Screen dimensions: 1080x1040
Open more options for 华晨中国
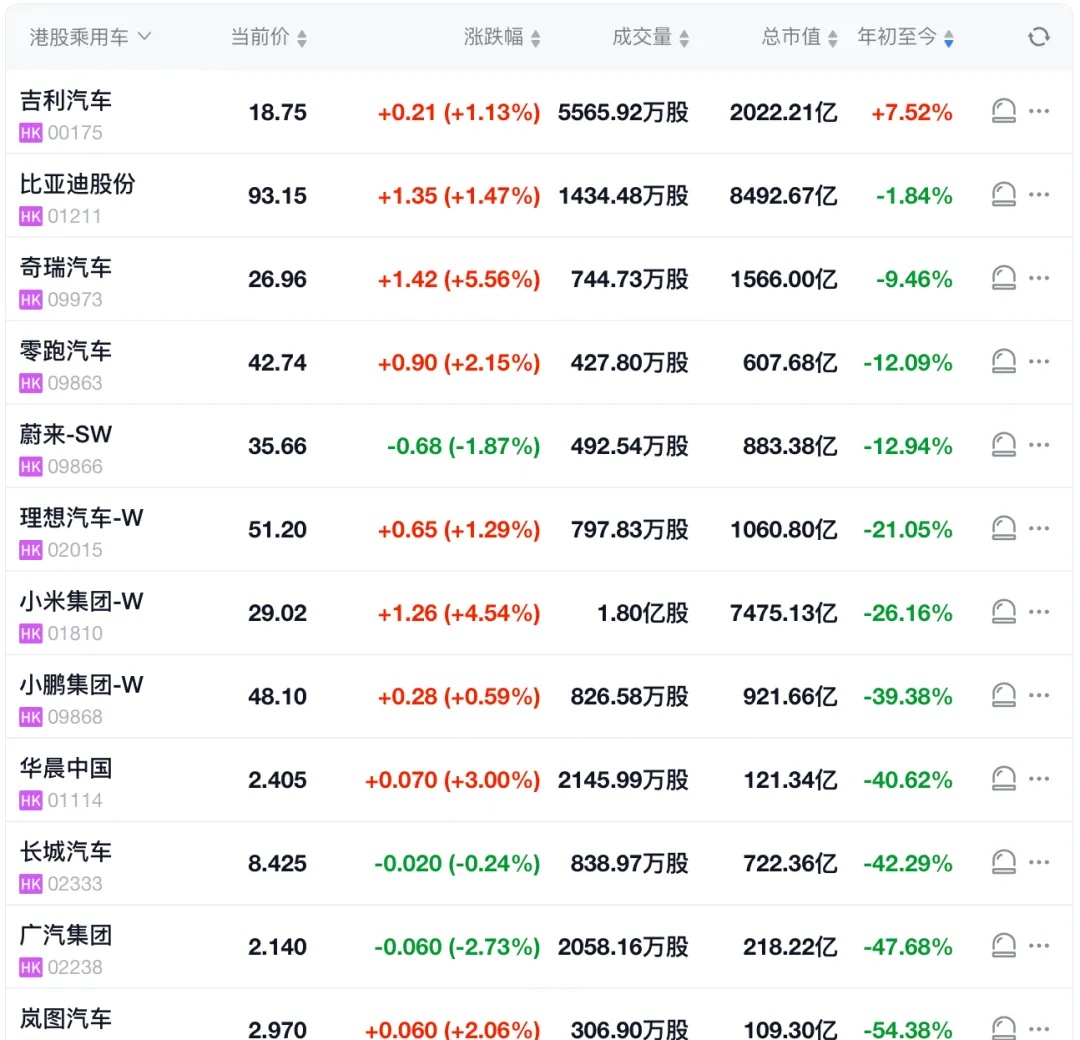pyautogui.click(x=1039, y=779)
